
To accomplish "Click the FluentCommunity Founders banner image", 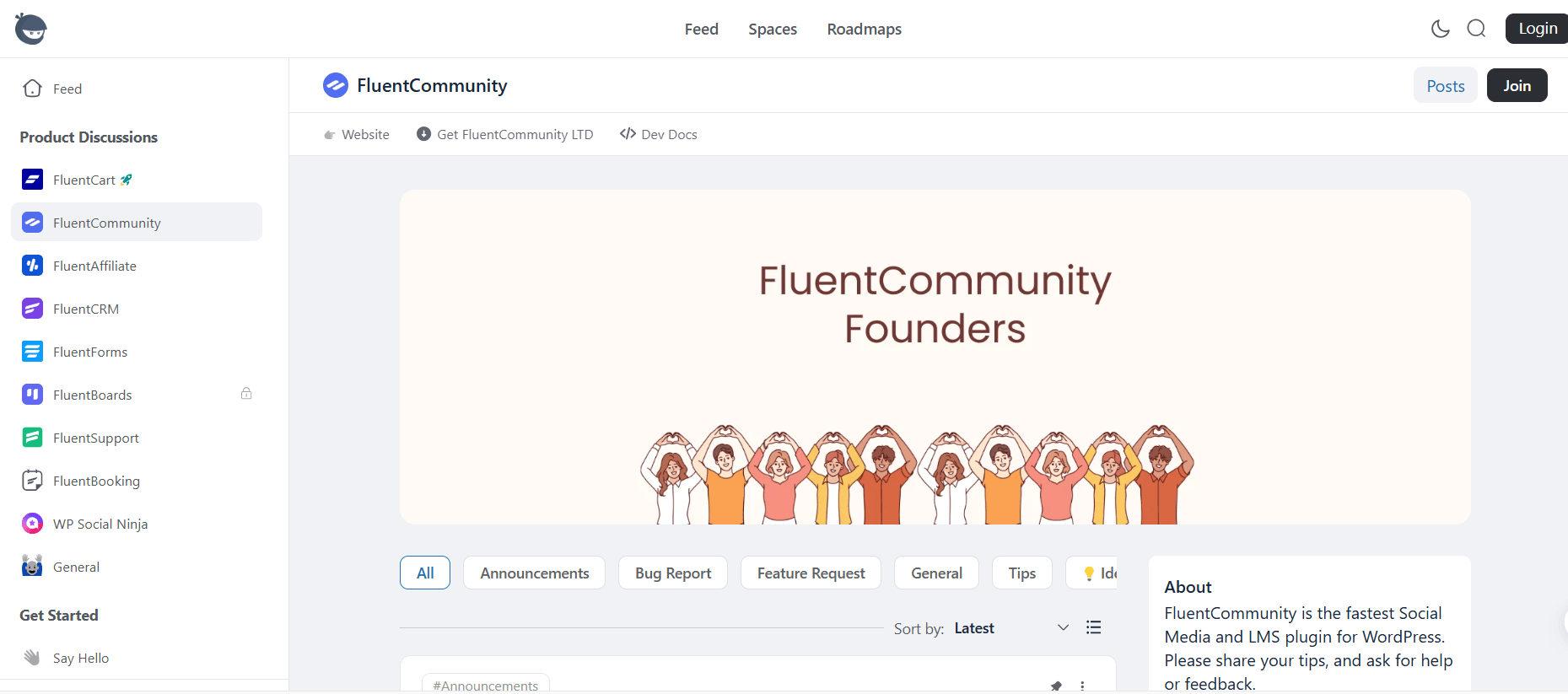I will (x=935, y=357).
